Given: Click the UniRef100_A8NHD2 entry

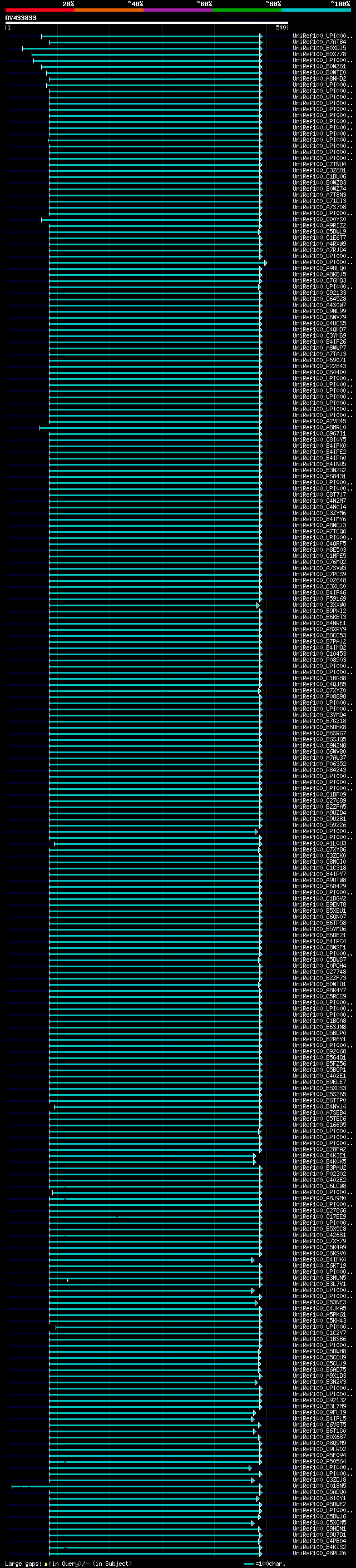Looking at the screenshot, I should tap(319, 78).
